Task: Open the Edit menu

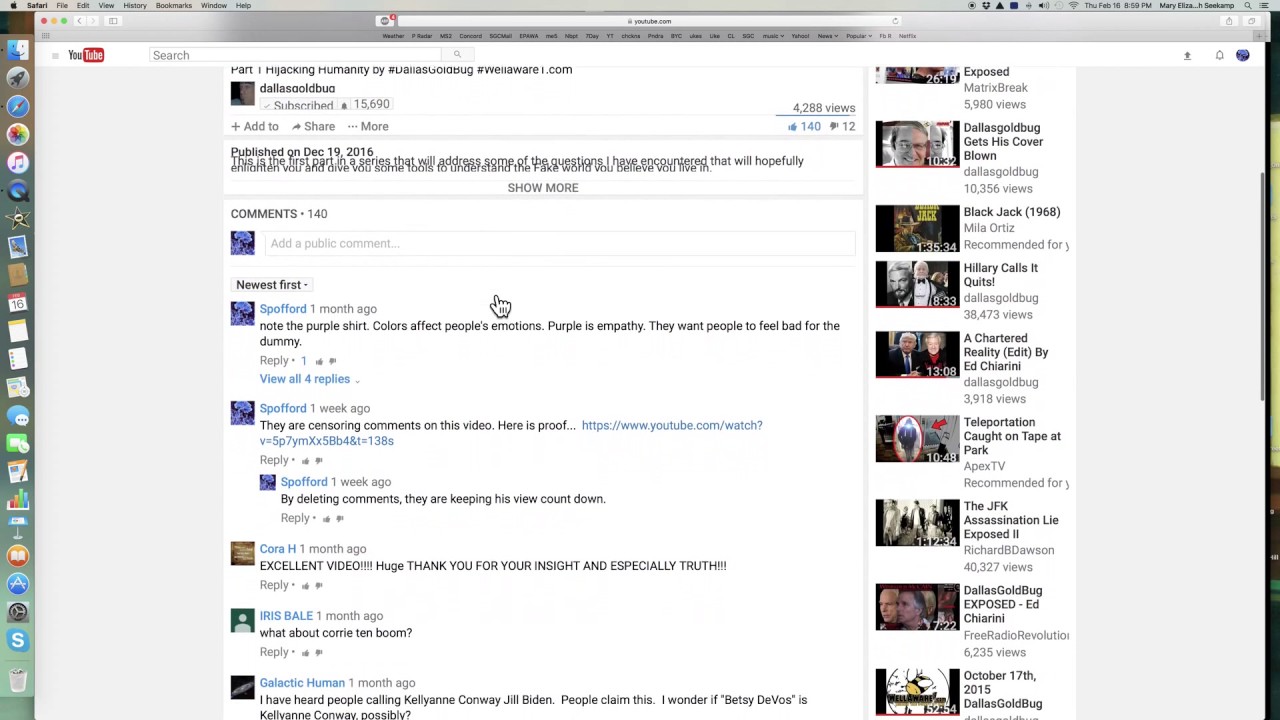Action: coord(83,5)
